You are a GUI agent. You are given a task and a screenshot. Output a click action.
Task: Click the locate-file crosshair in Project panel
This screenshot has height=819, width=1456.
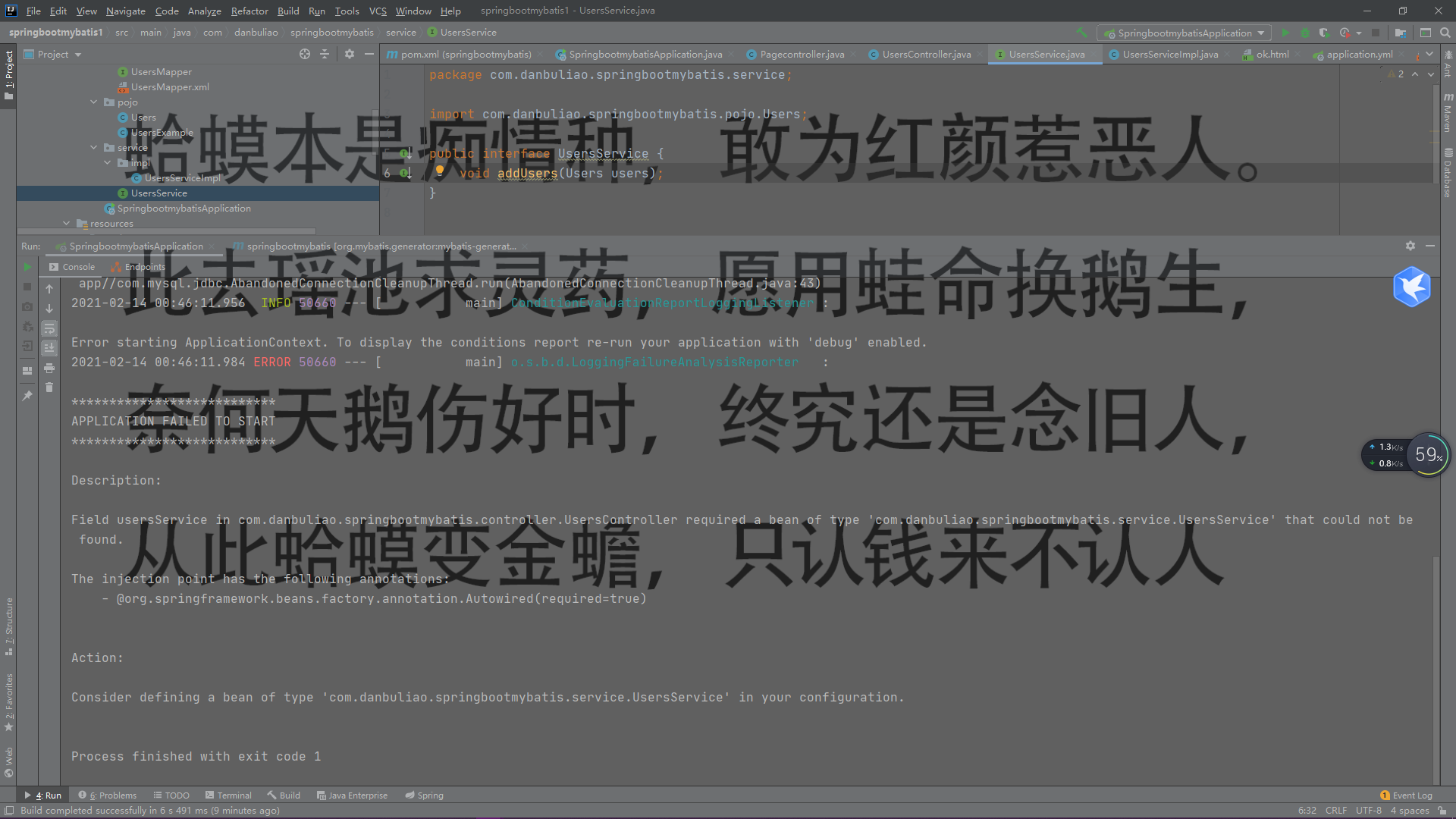(305, 54)
